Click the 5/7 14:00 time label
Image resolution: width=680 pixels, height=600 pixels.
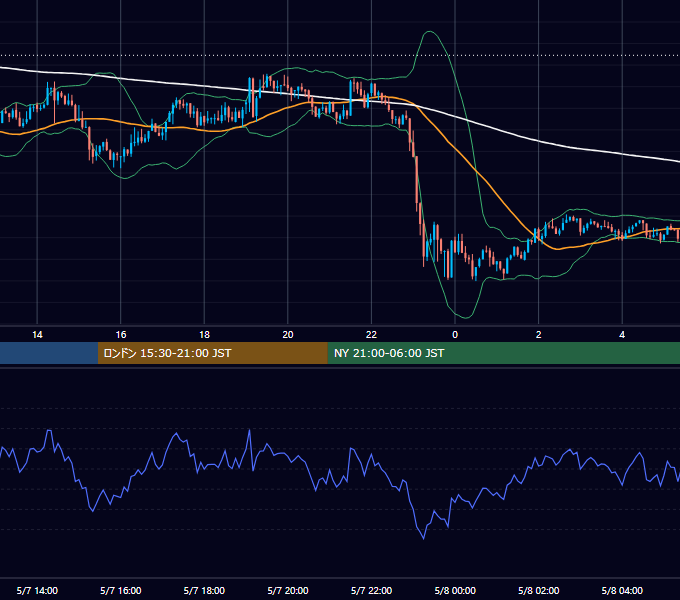click(37, 591)
